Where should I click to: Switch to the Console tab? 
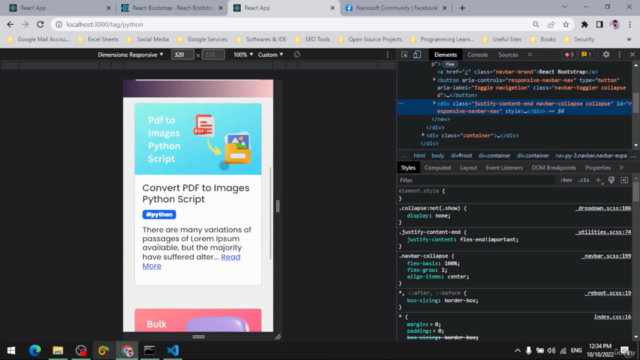[478, 55]
